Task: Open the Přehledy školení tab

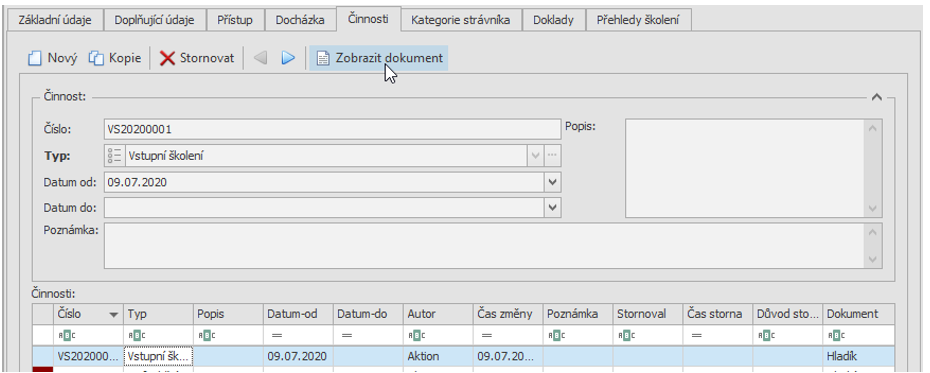Action: point(639,20)
